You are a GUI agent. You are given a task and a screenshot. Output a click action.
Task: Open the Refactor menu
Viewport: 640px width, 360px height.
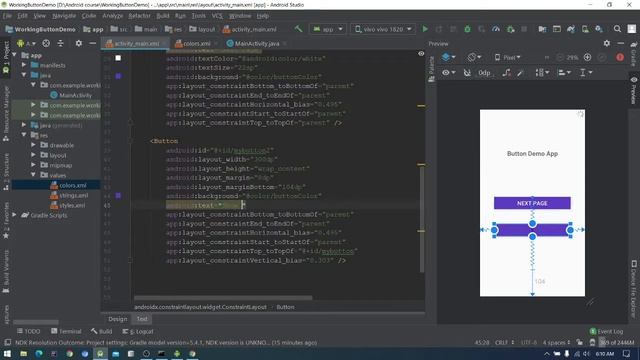click(139, 16)
